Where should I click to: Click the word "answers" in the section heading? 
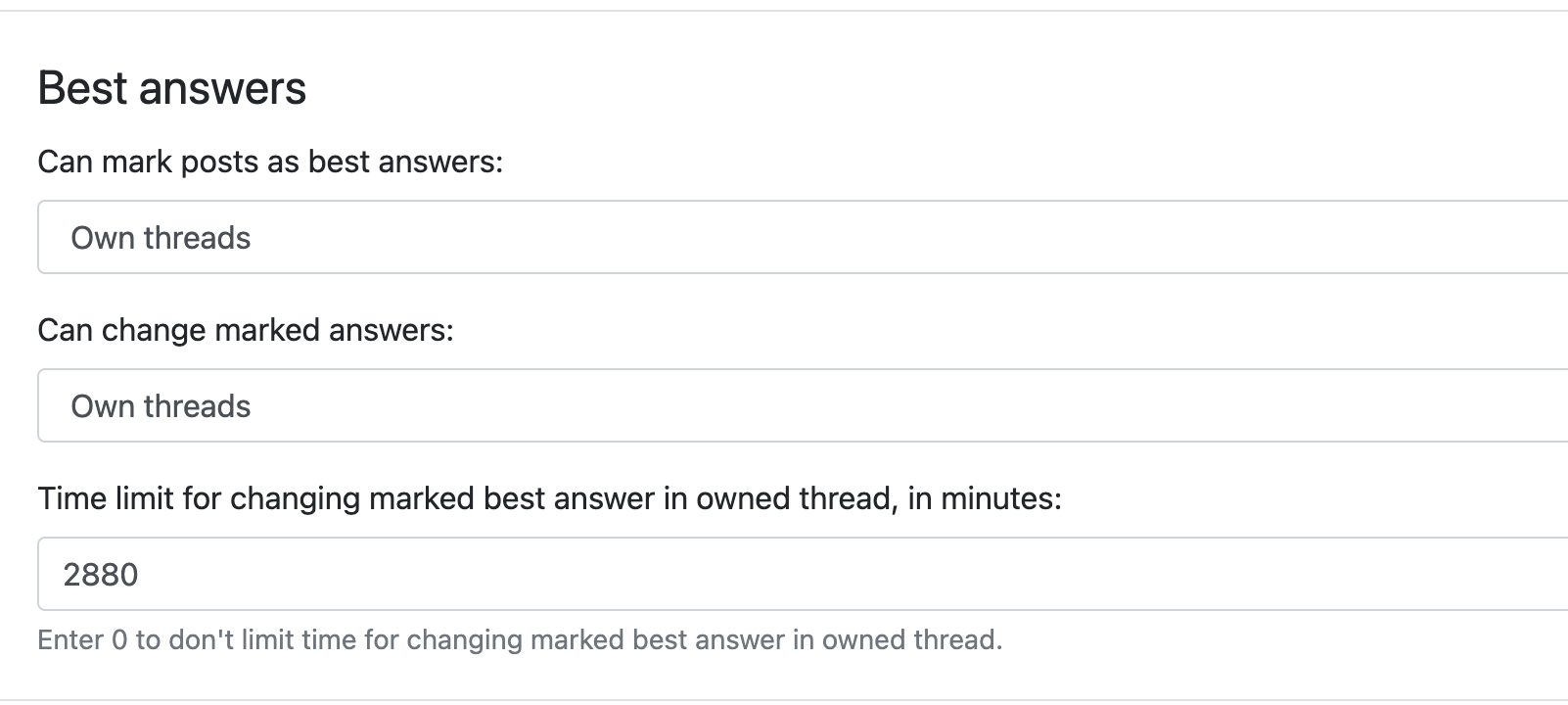click(223, 88)
